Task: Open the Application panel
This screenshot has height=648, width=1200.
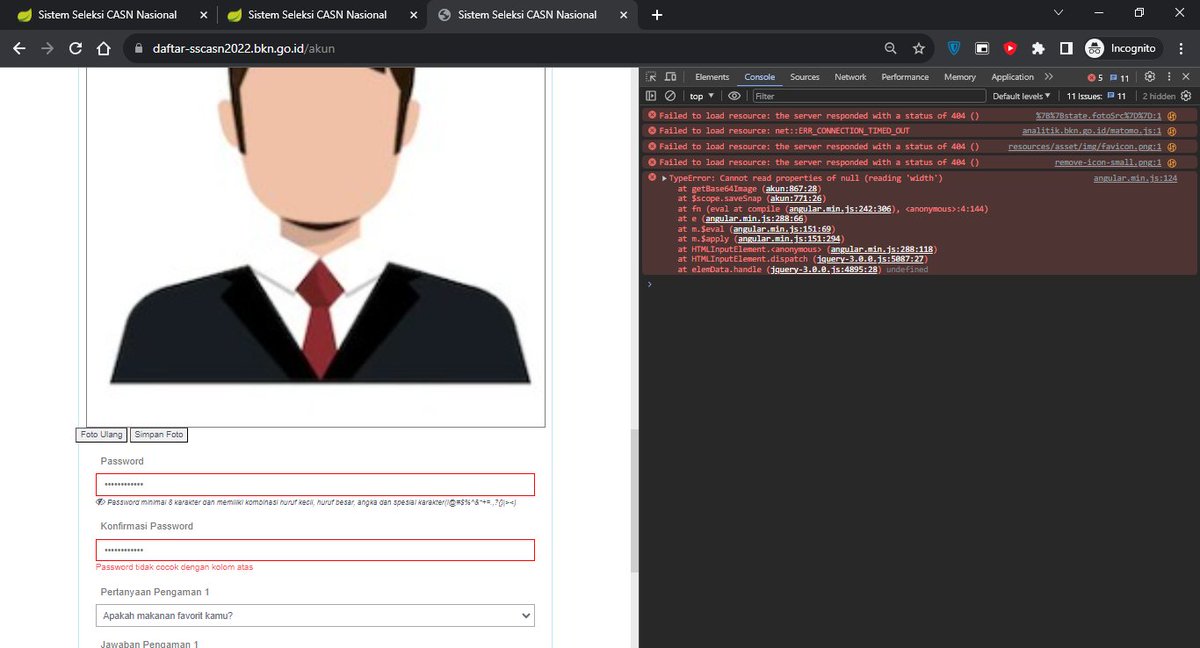Action: point(1012,77)
